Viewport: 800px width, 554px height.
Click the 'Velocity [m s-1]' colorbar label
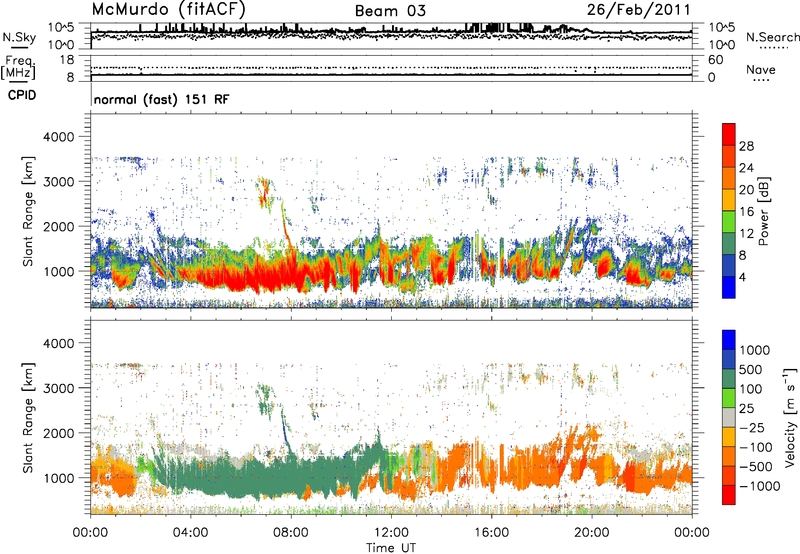point(790,418)
